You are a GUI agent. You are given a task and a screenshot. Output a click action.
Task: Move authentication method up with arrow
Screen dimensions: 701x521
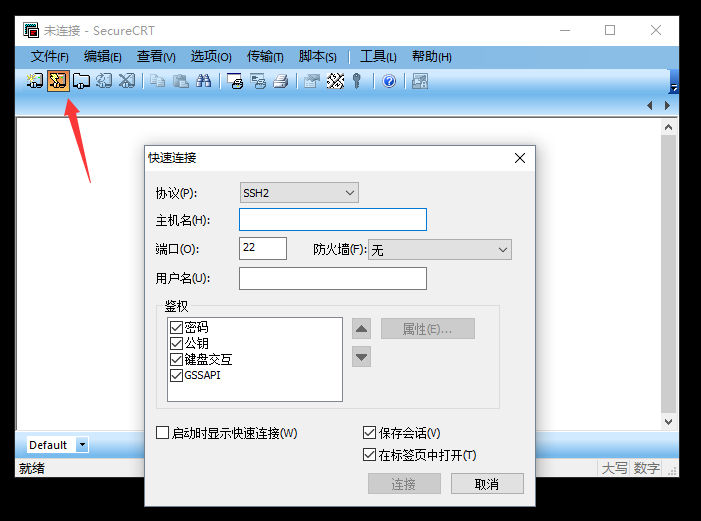361,329
